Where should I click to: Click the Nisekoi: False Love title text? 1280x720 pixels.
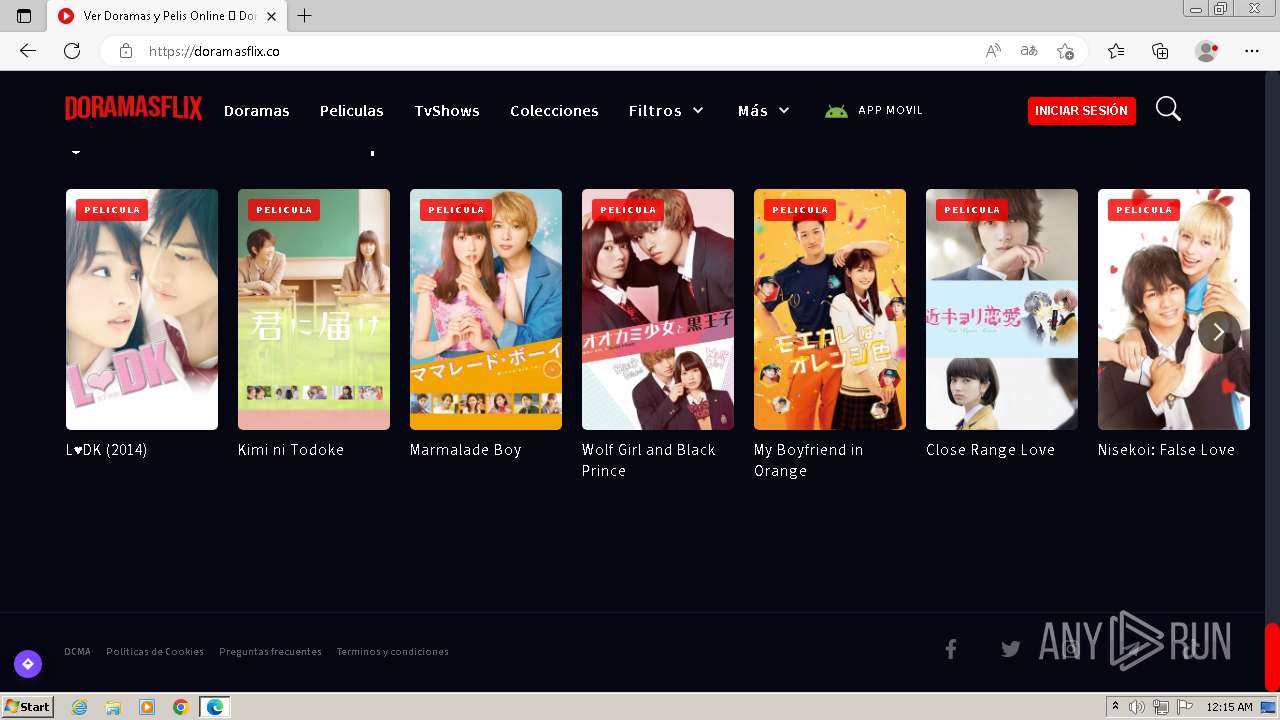point(1166,450)
